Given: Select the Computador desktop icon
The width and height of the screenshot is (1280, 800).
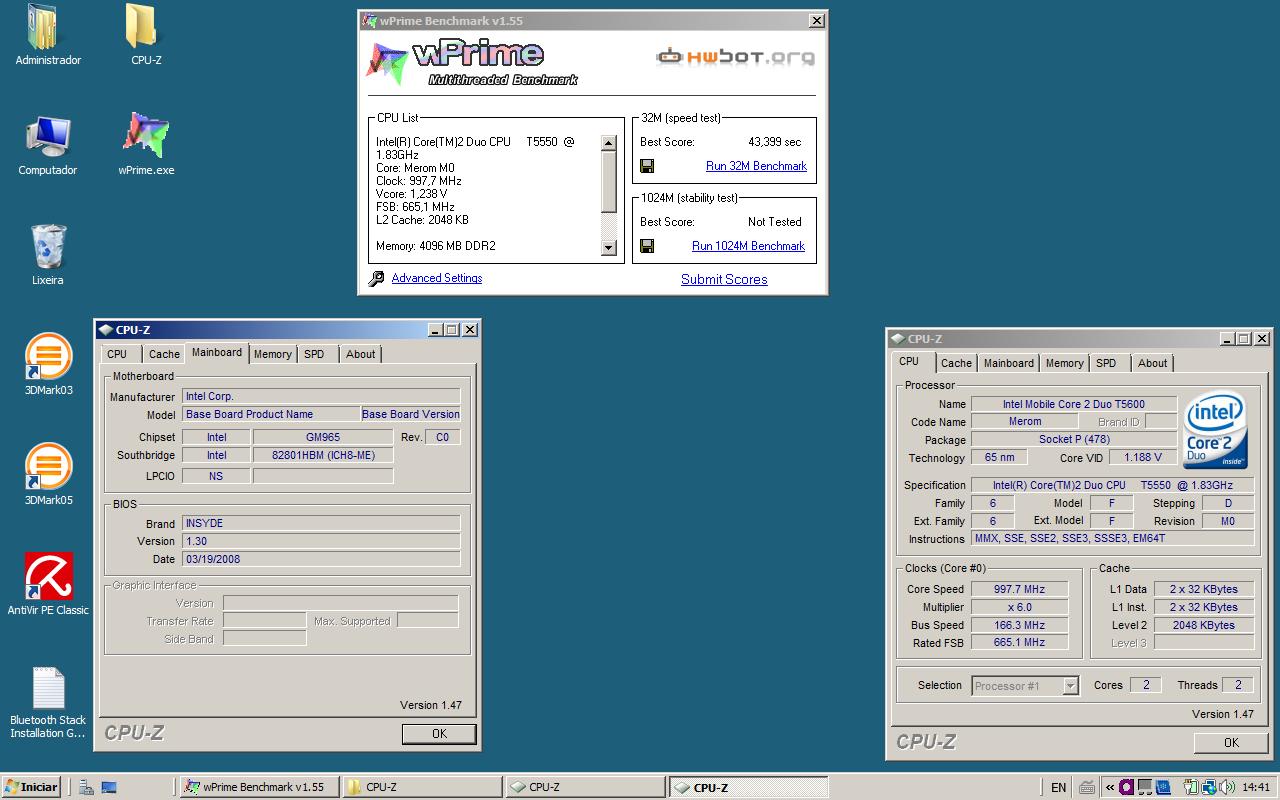Looking at the screenshot, I should coord(47,145).
